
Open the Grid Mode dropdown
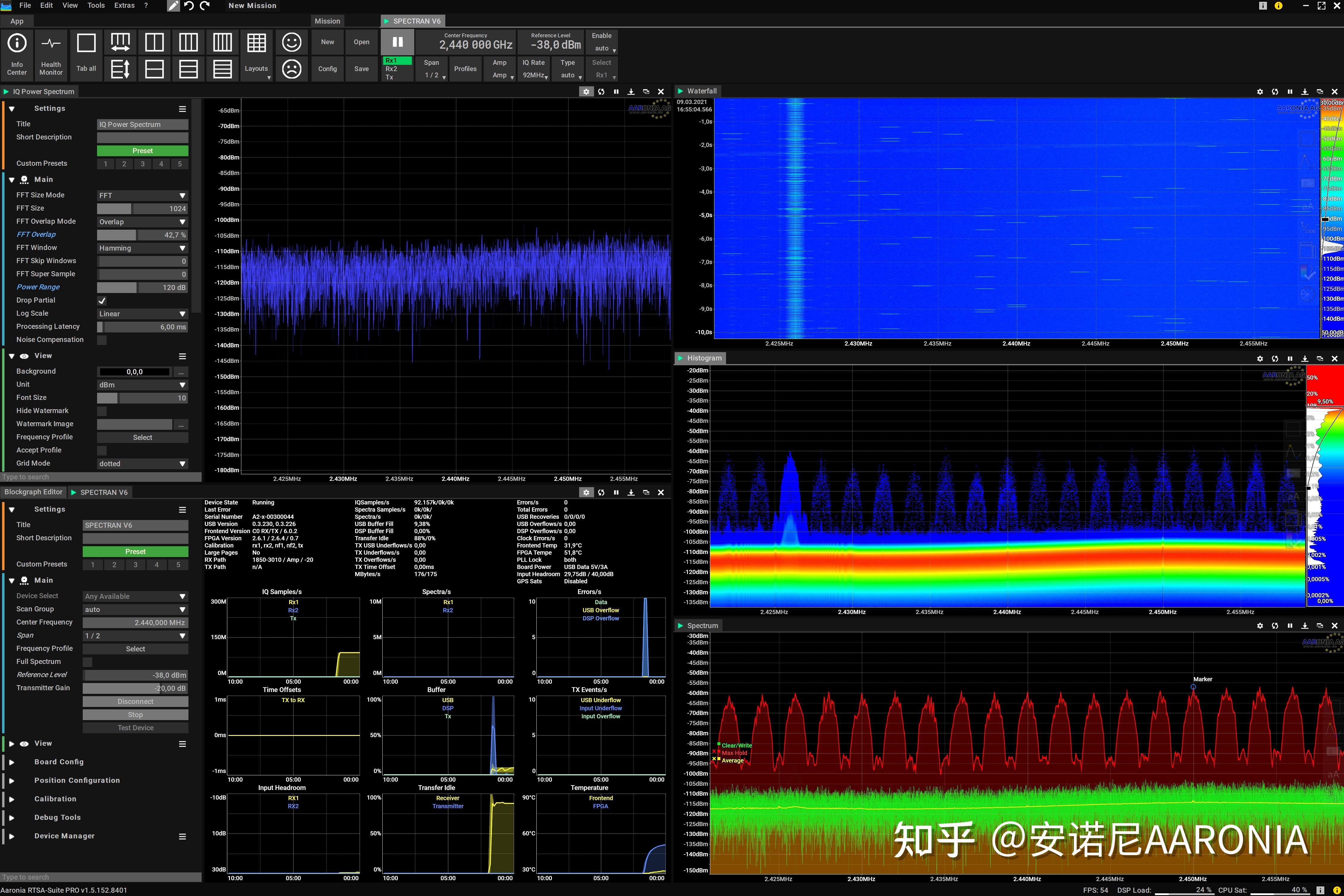pyautogui.click(x=142, y=464)
